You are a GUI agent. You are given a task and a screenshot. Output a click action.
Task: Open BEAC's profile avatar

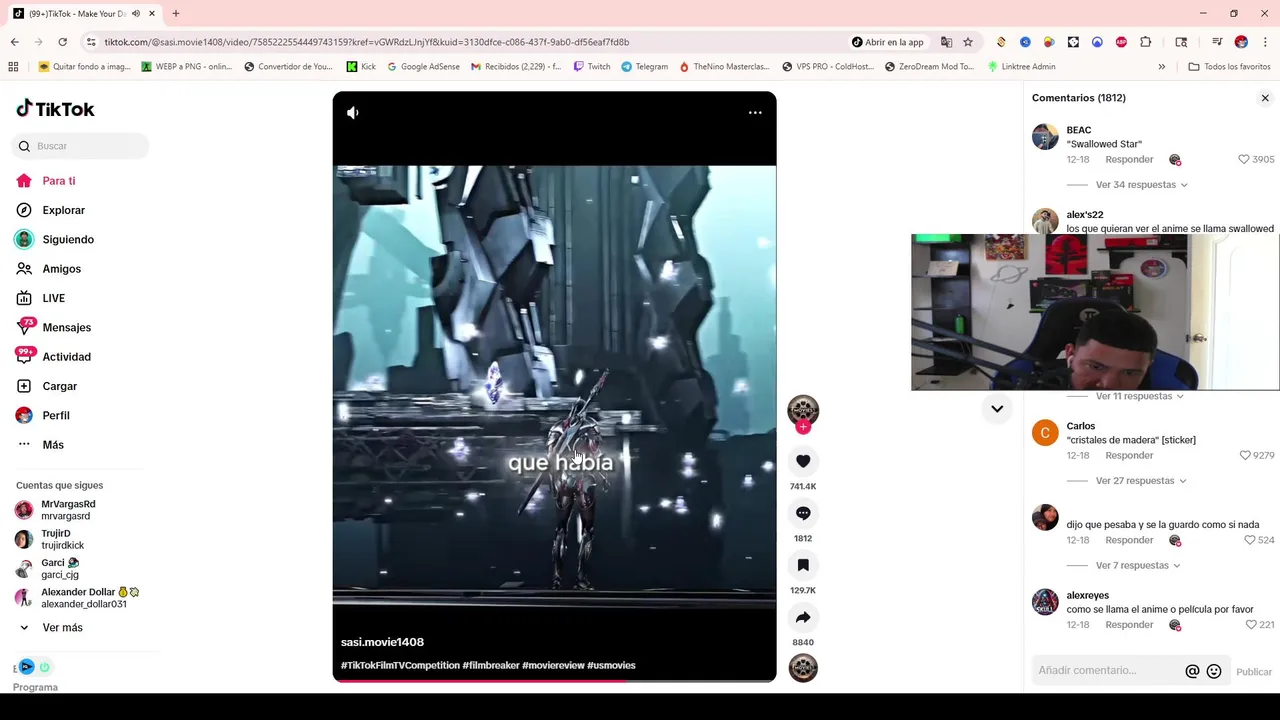(x=1045, y=137)
